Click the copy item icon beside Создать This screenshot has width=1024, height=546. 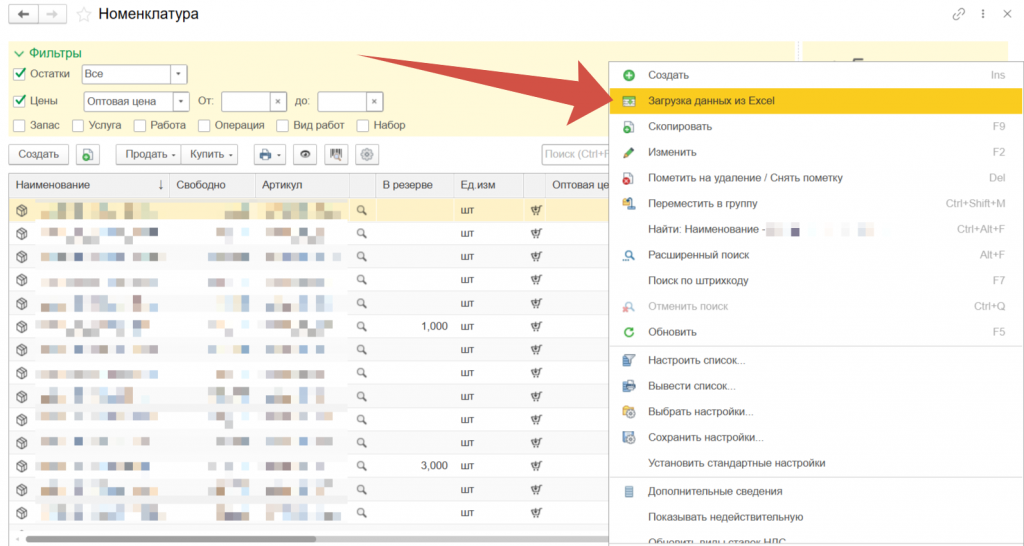click(x=87, y=155)
